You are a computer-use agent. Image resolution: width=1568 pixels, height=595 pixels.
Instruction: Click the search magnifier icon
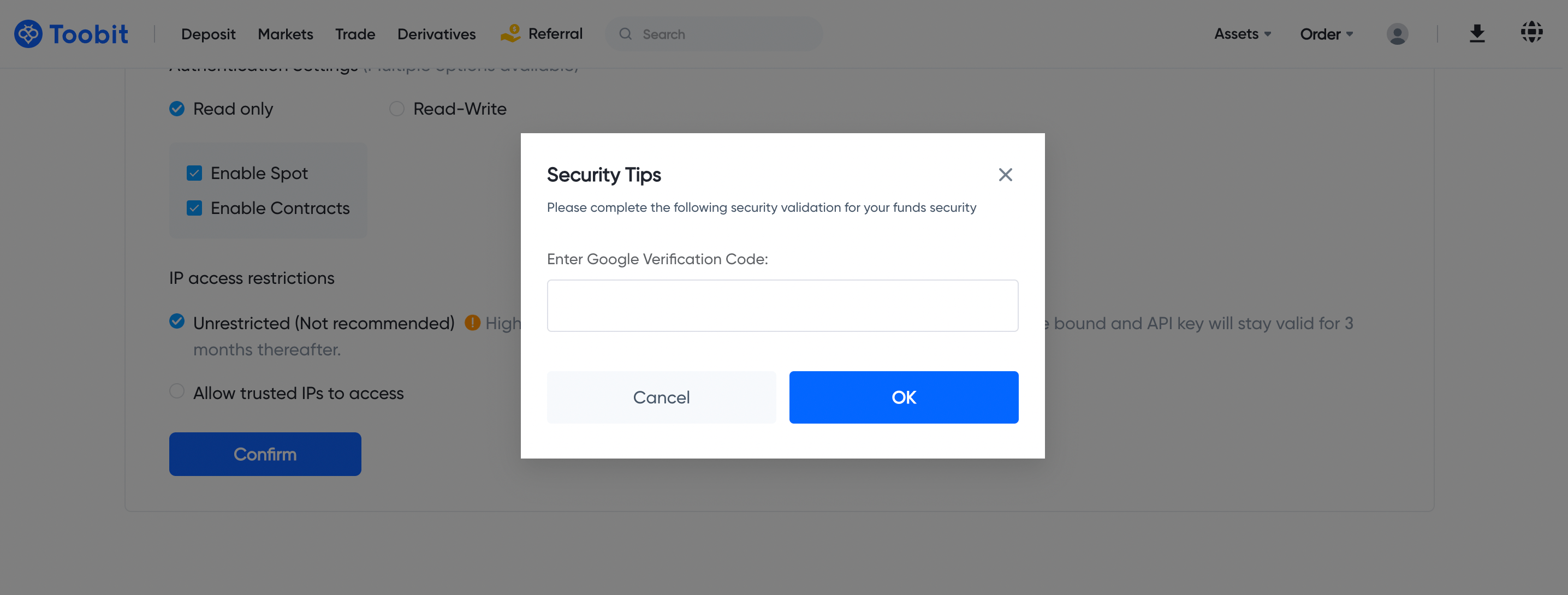click(626, 34)
